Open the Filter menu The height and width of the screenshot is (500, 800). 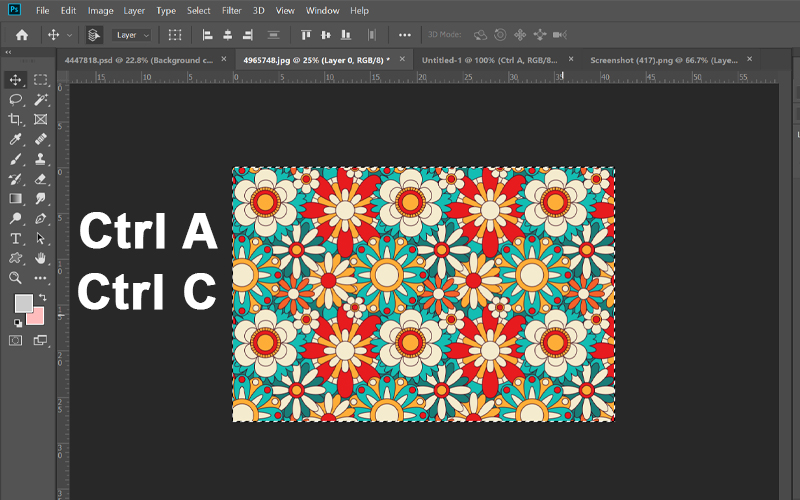tap(232, 10)
